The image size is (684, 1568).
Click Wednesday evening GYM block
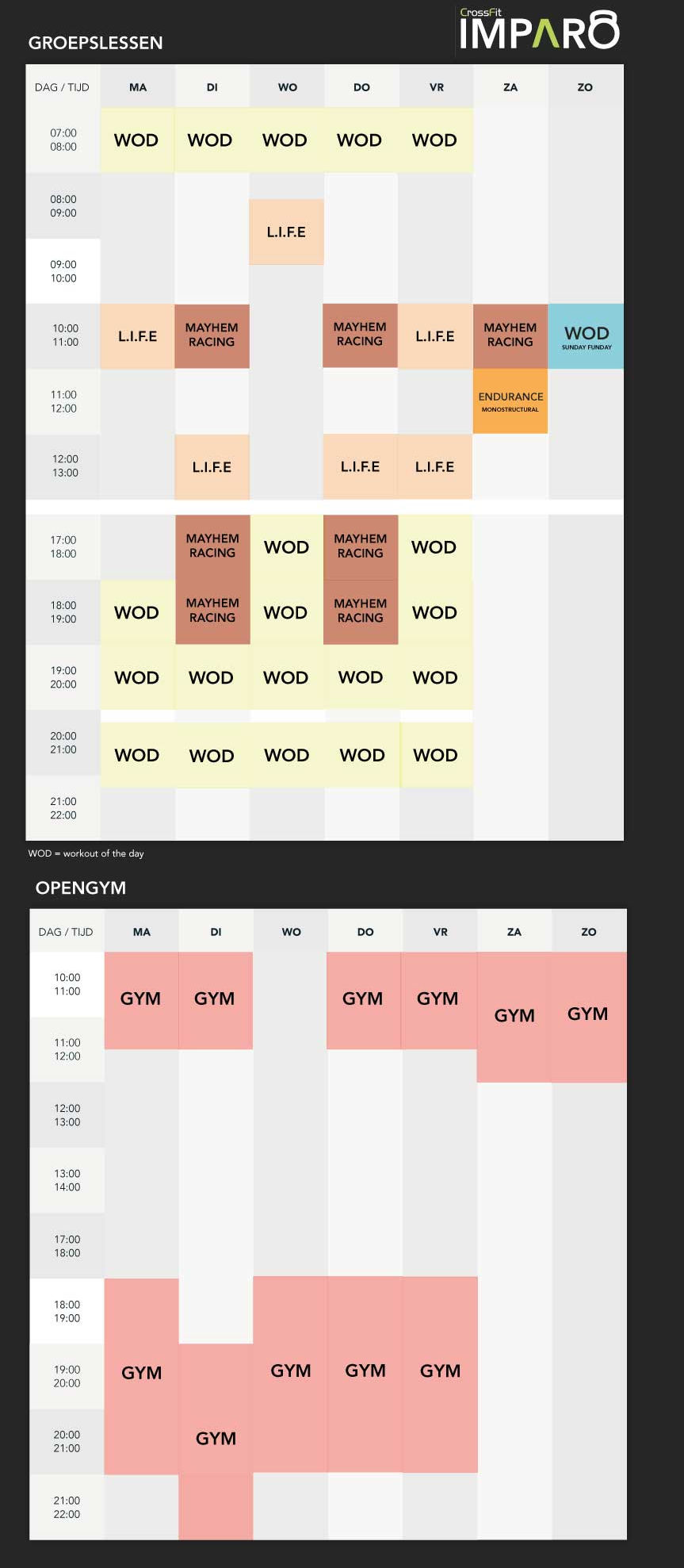(x=290, y=1374)
